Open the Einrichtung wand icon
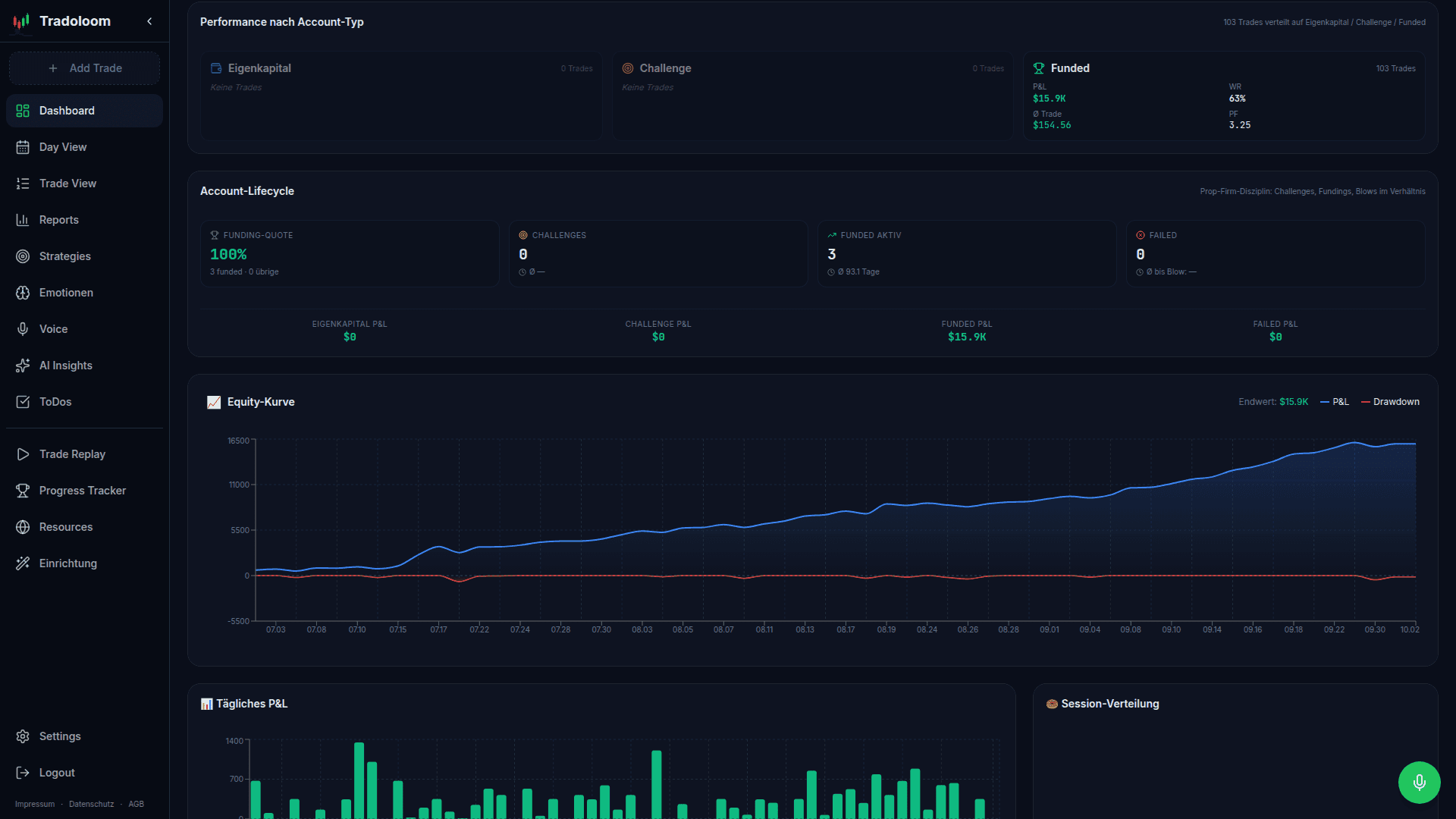Image resolution: width=1456 pixels, height=819 pixels. (23, 563)
